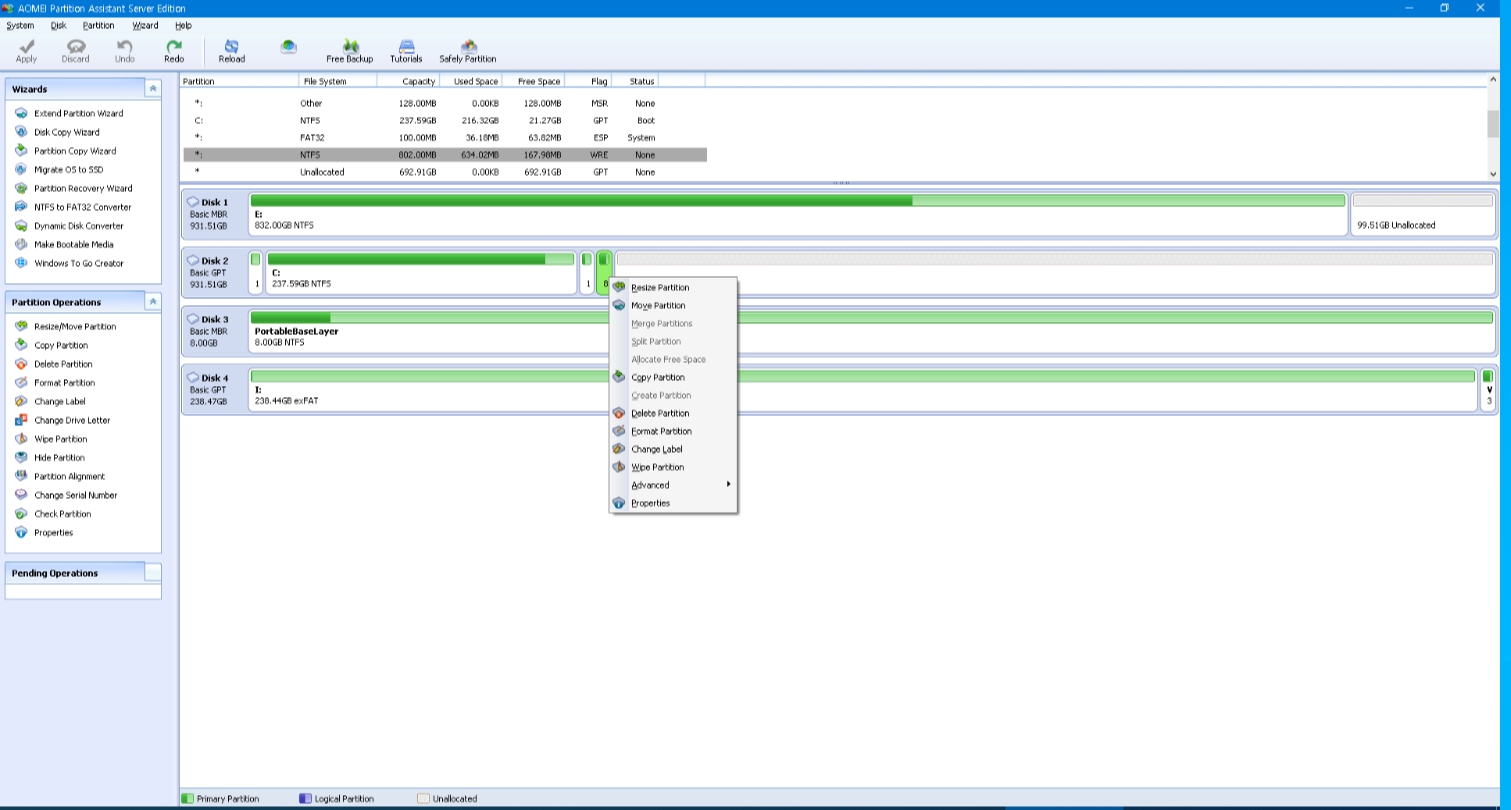Choose Change Label from the context menu

click(673, 450)
